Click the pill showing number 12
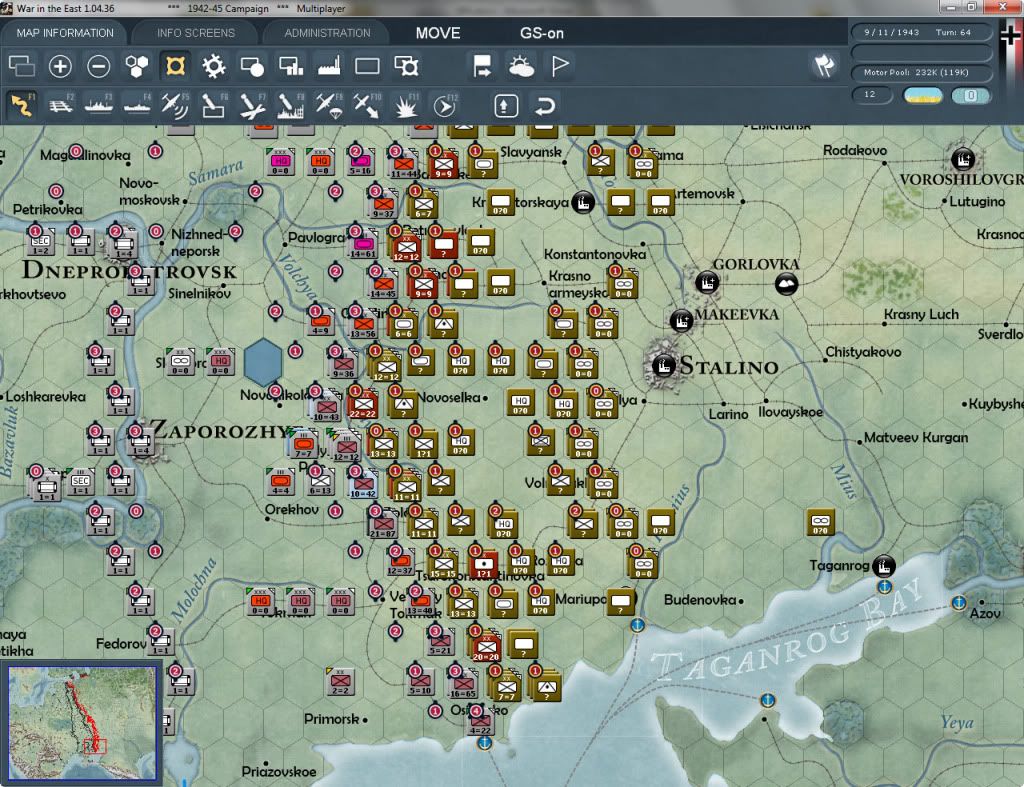This screenshot has height=787, width=1024. (872, 95)
